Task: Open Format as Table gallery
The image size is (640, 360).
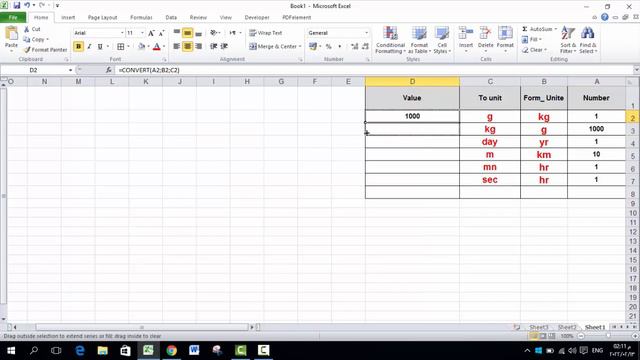Action: pyautogui.click(x=419, y=40)
